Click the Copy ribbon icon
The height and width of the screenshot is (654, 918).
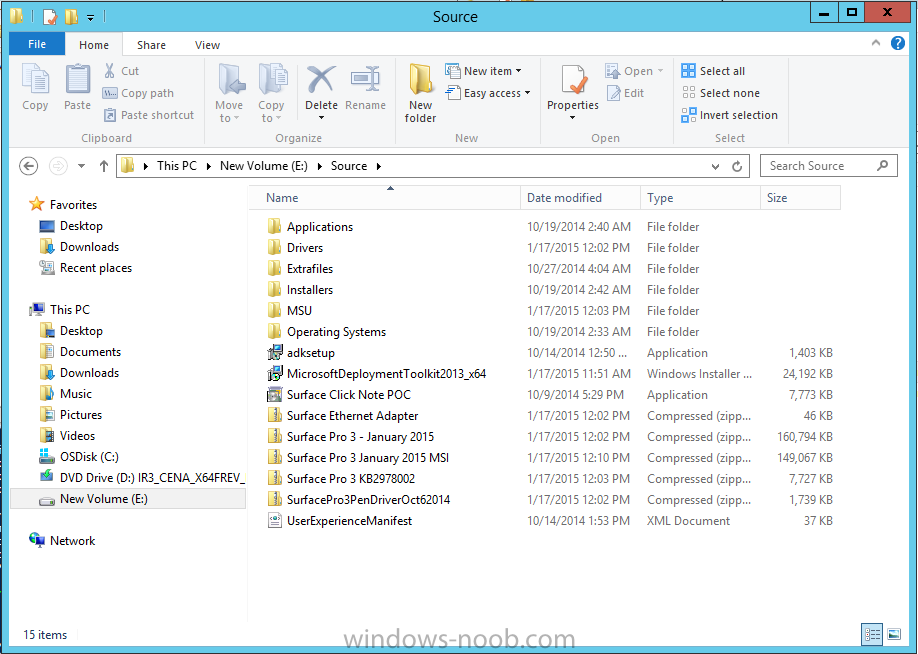(35, 79)
